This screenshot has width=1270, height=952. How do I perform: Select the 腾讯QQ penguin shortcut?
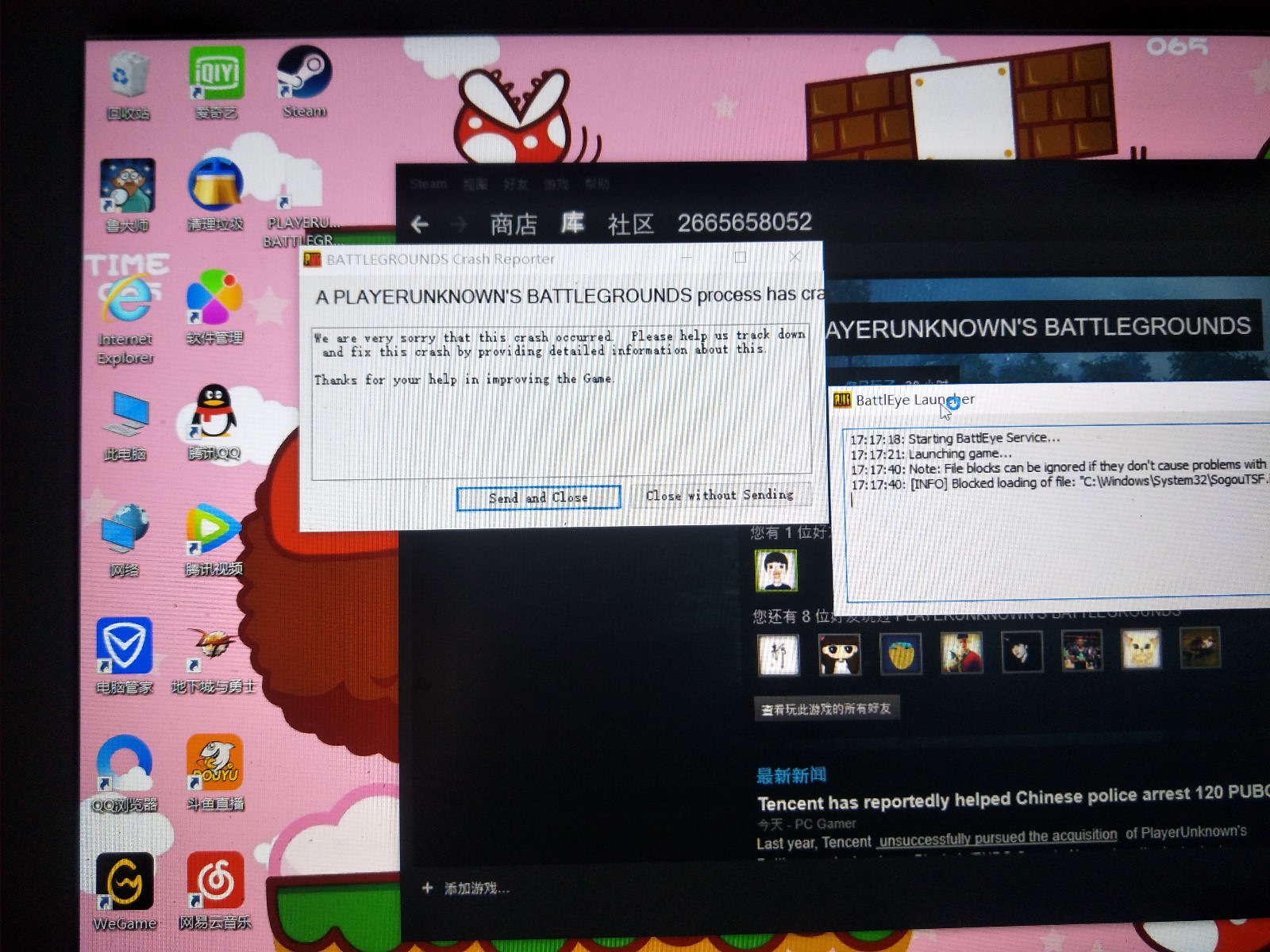coord(214,422)
